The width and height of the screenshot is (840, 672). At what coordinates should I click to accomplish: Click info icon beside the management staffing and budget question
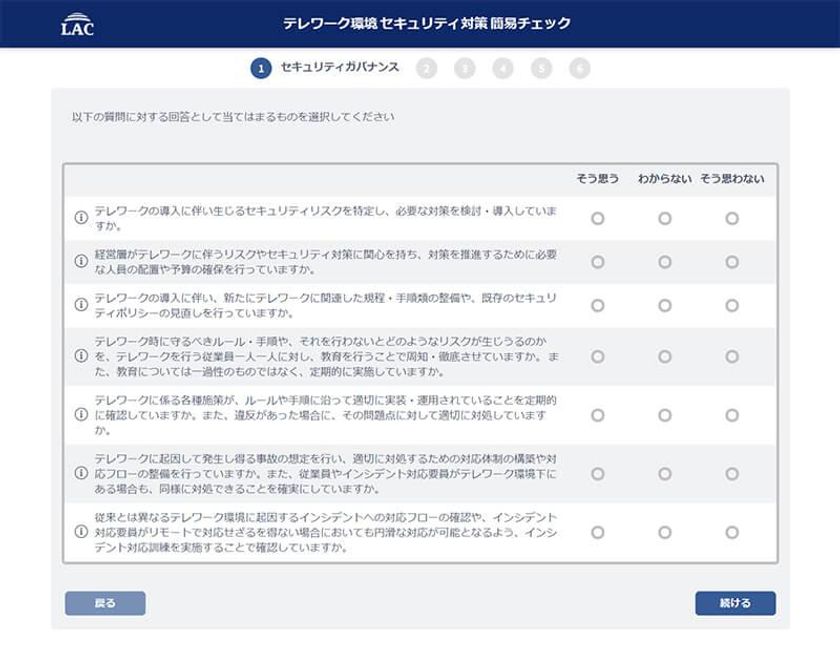pyautogui.click(x=82, y=262)
